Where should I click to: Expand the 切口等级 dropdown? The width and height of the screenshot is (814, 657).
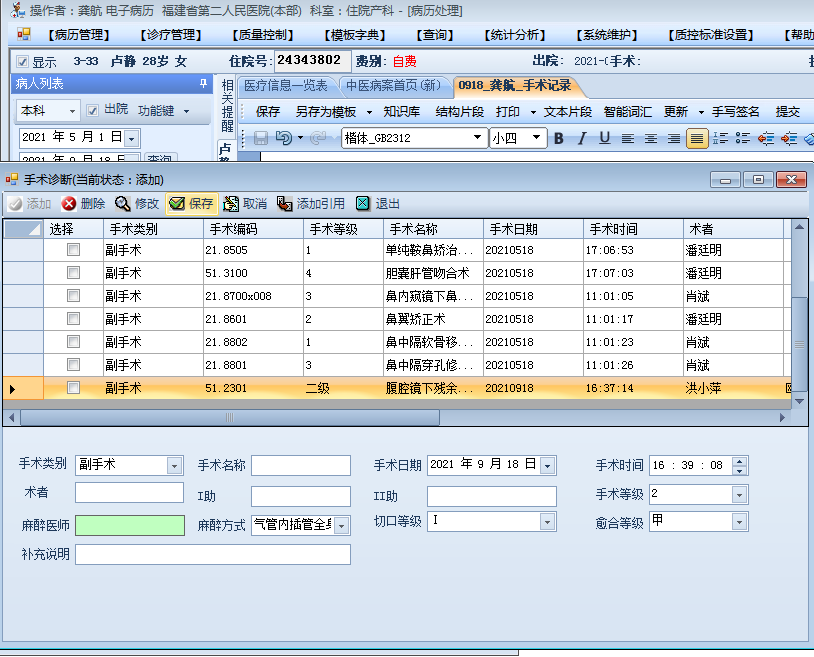pos(547,522)
